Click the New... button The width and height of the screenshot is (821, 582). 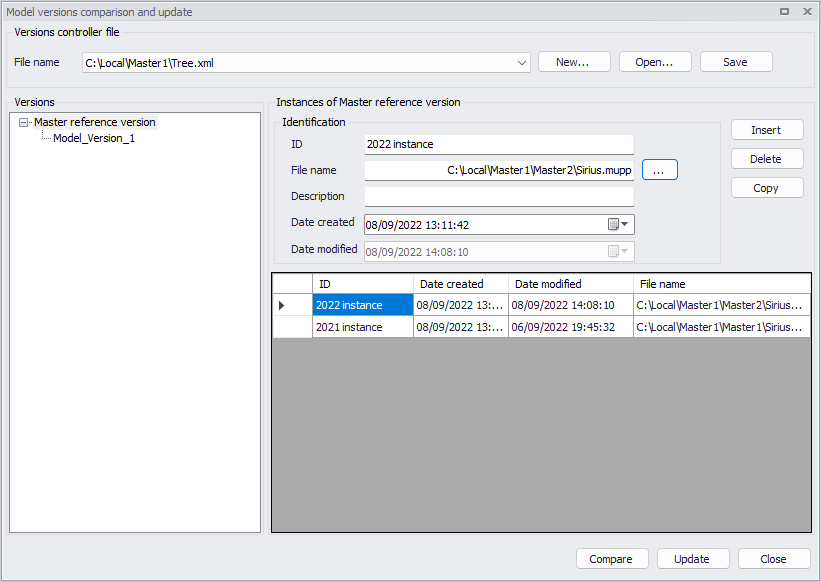point(574,62)
